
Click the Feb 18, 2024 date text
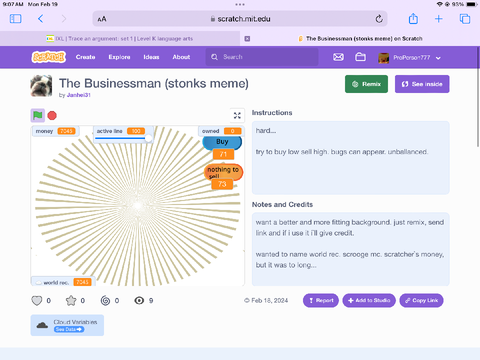269,301
